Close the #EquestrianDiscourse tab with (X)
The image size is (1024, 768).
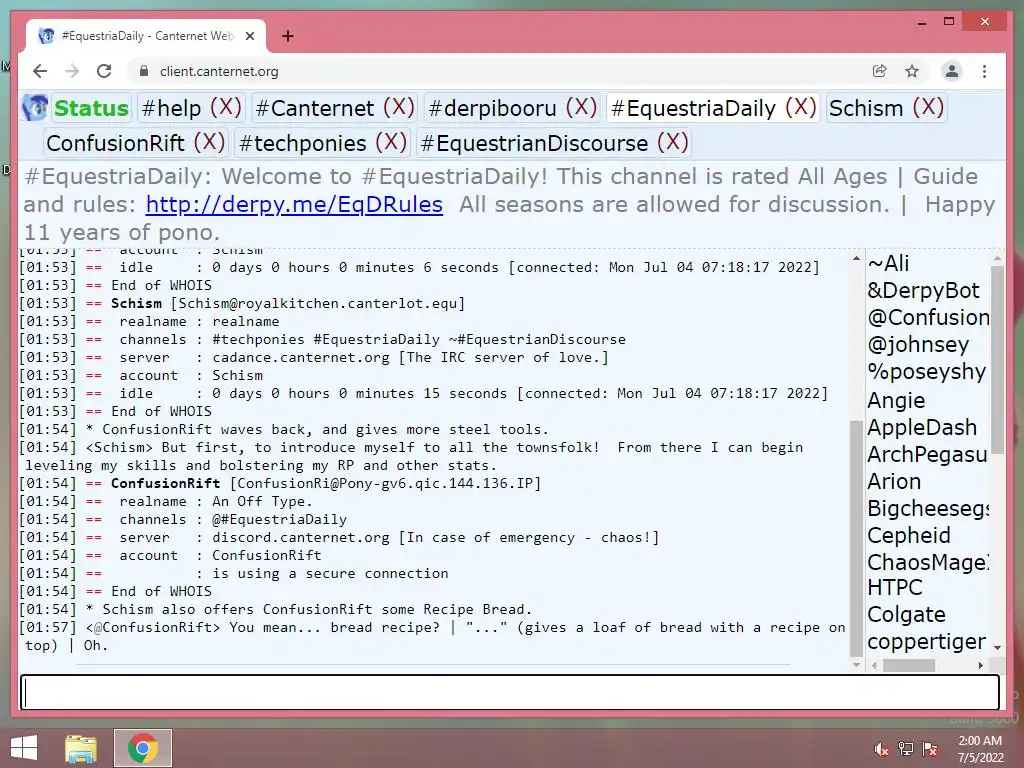tap(673, 142)
